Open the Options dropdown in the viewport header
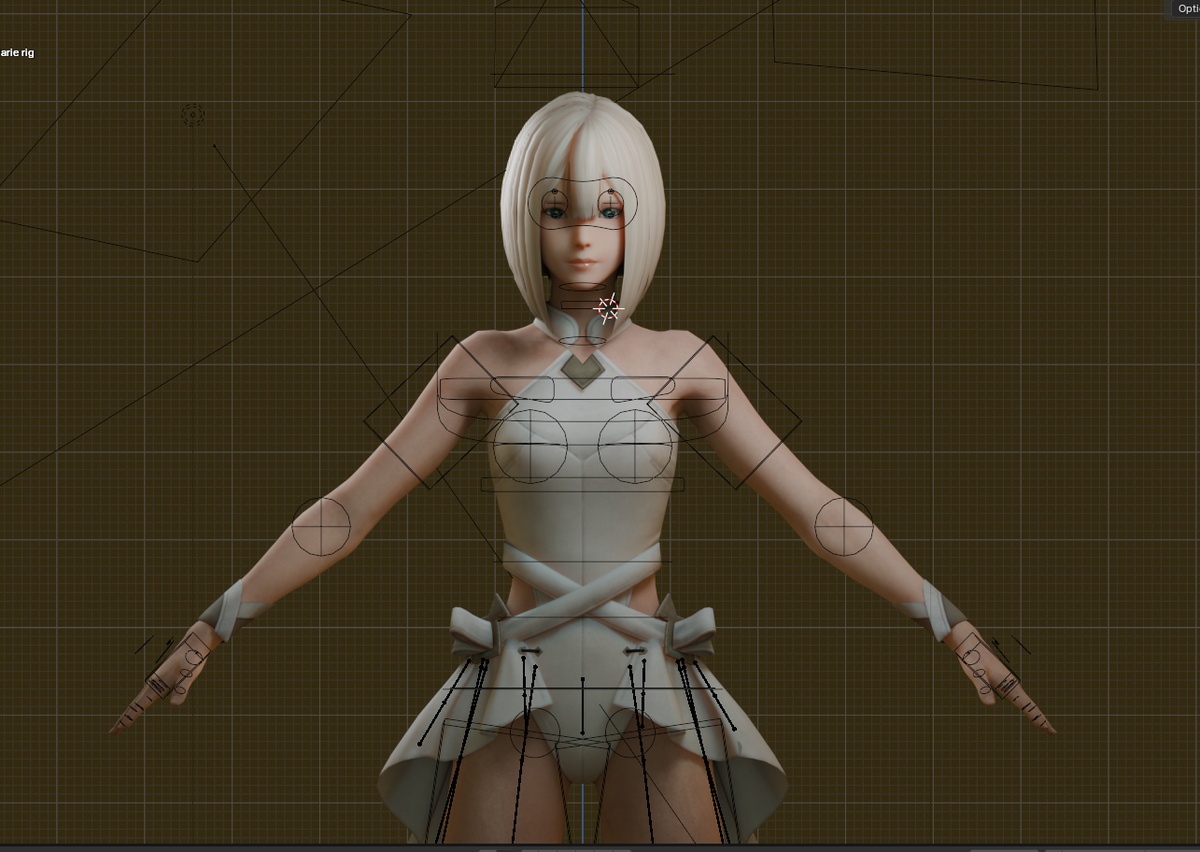 point(1186,9)
